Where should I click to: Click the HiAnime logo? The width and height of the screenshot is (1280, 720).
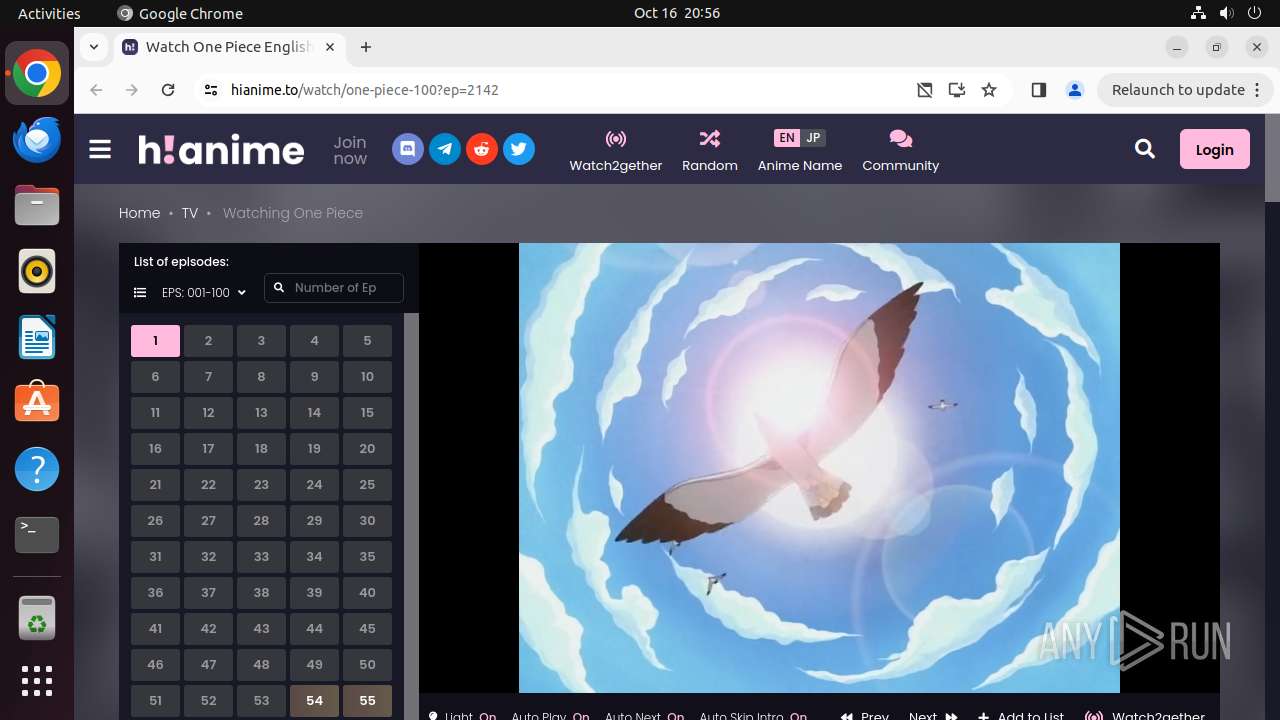pyautogui.click(x=221, y=150)
